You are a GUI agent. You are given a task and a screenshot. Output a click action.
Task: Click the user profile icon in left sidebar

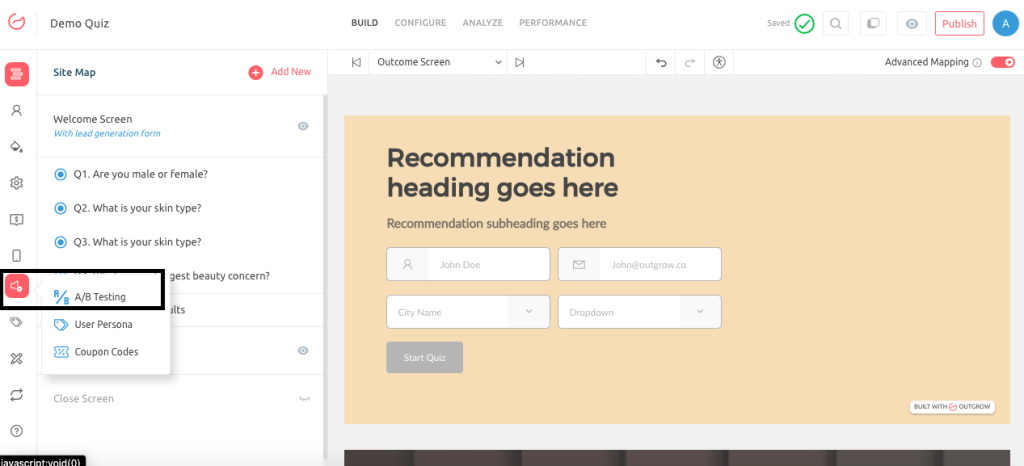tap(16, 110)
